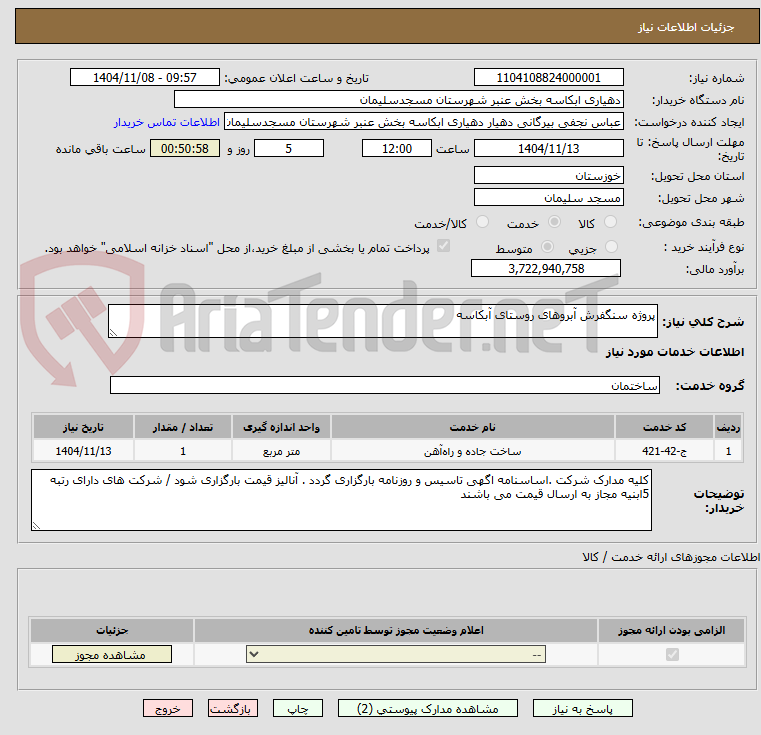The height and width of the screenshot is (735, 761).
Task: Click the resize handle of description box
Action: 113,333
